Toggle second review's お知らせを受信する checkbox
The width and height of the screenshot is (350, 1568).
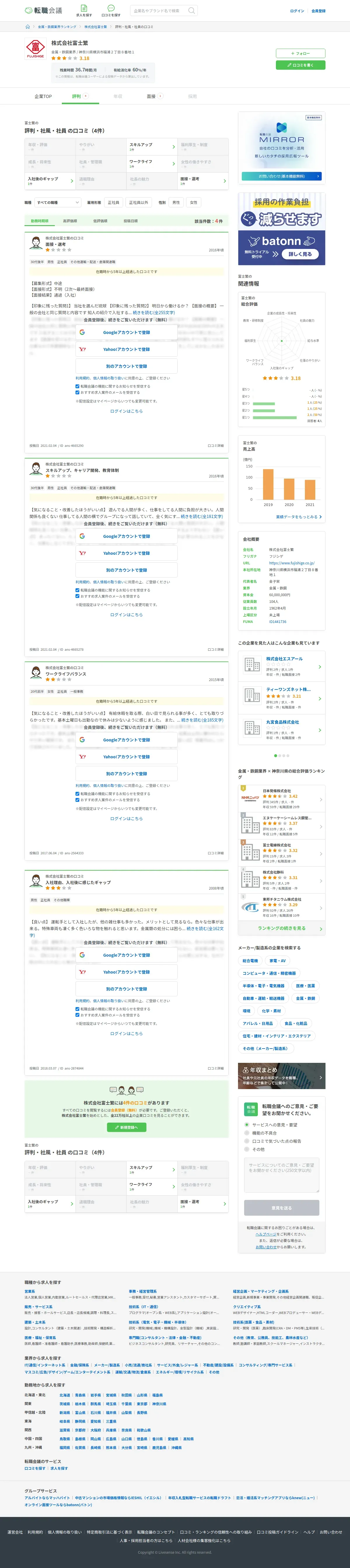click(x=77, y=590)
